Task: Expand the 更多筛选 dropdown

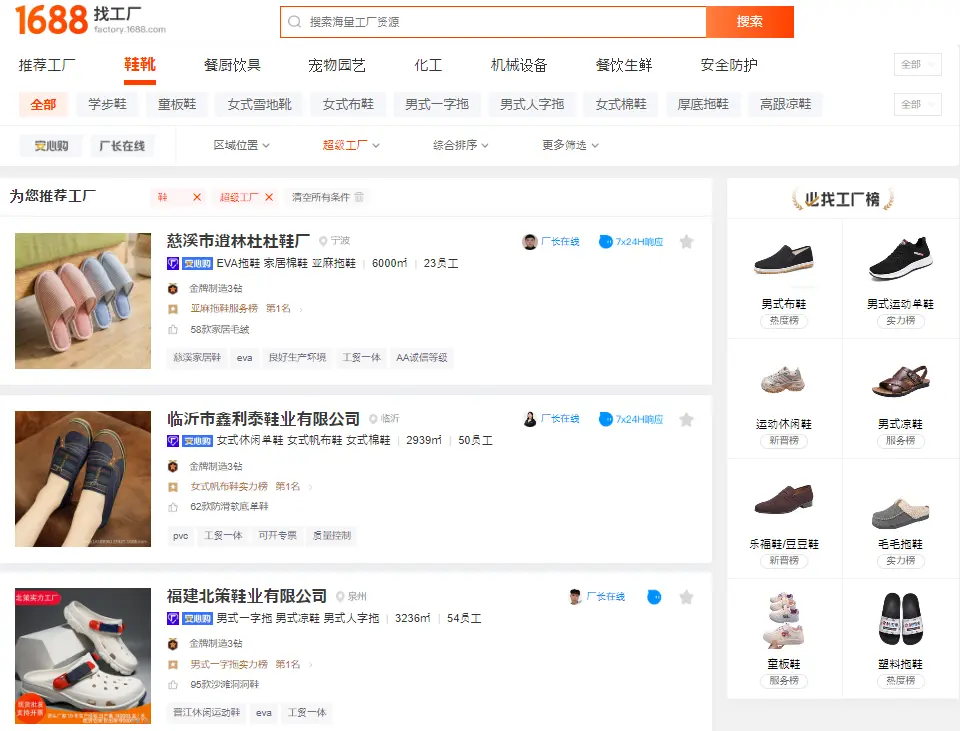Action: coord(570,145)
